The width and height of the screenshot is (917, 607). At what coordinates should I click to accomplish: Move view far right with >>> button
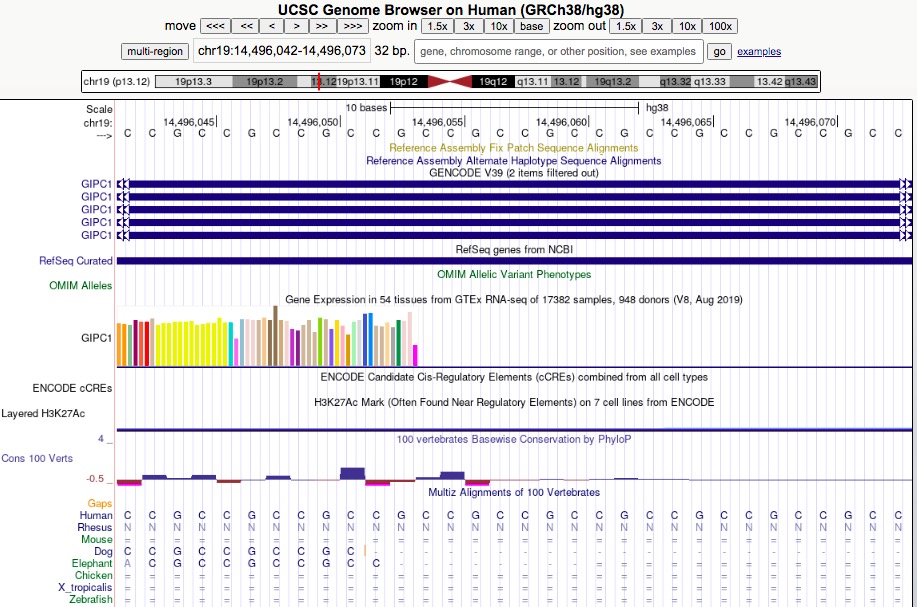[353, 26]
